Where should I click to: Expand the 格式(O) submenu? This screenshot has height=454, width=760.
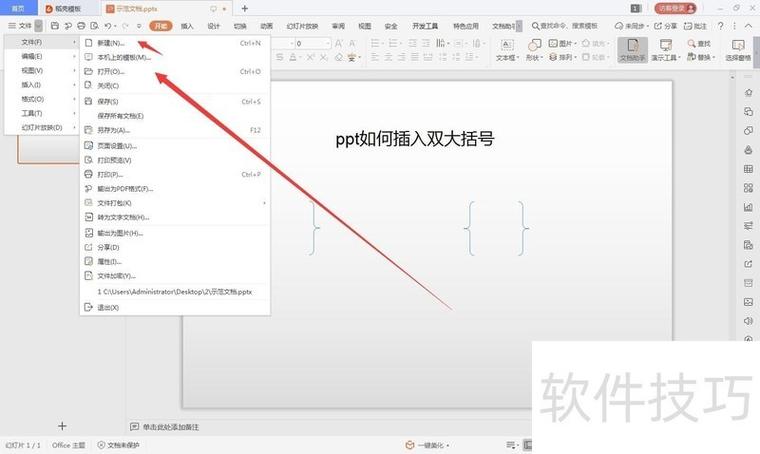pos(41,99)
